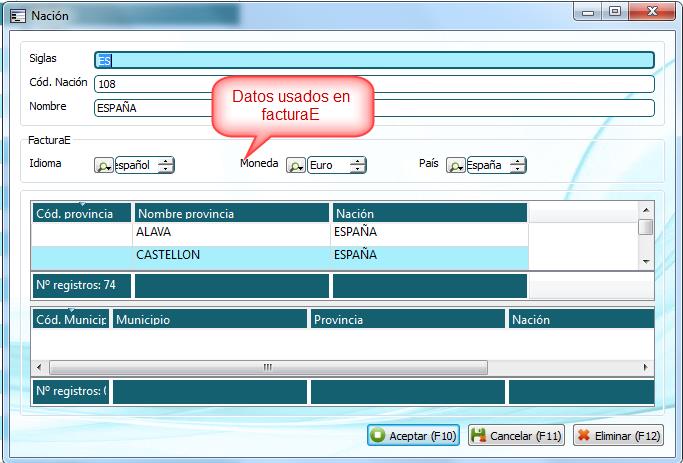The height and width of the screenshot is (463, 683).
Task: Click the Municipio column header
Action: pyautogui.click(x=209, y=320)
